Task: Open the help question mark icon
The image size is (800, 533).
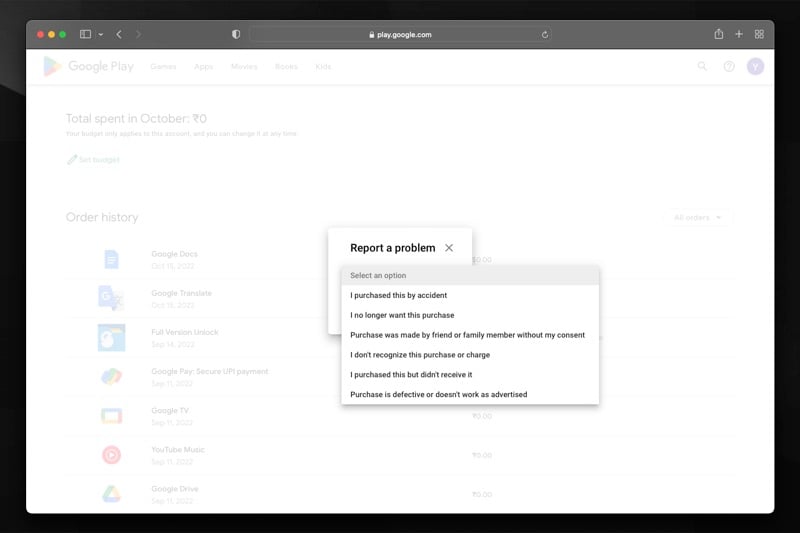Action: pyautogui.click(x=729, y=66)
